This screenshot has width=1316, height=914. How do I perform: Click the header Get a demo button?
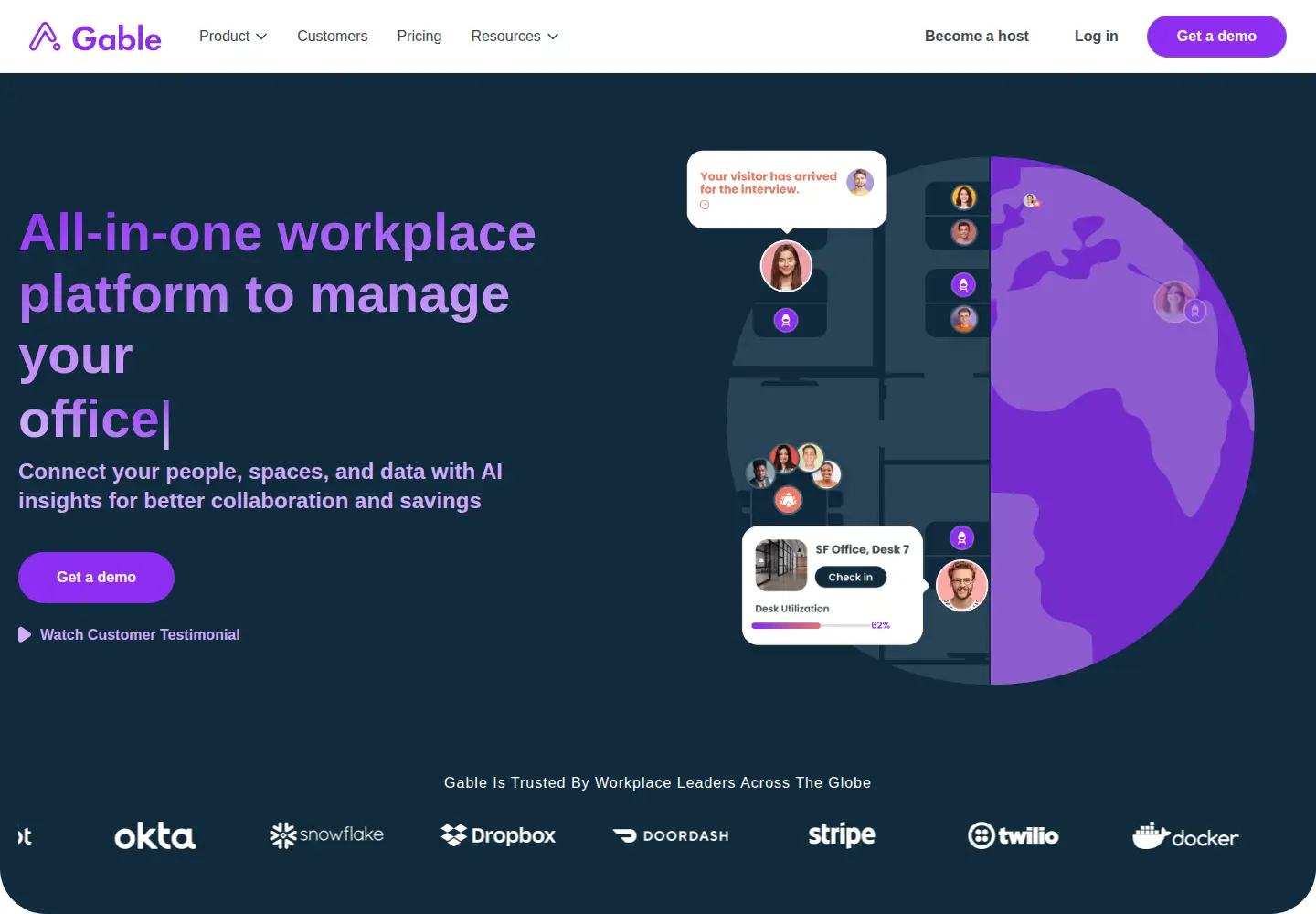[x=1216, y=37]
